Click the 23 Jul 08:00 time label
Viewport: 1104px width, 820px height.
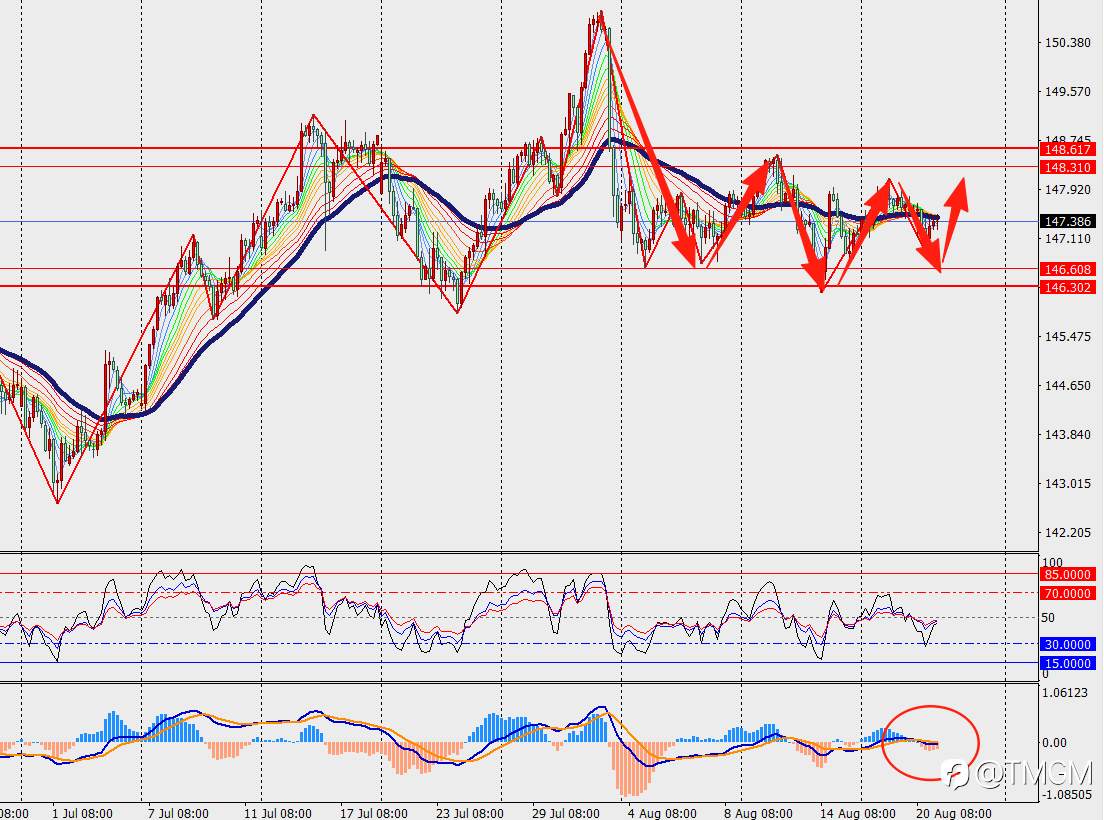pyautogui.click(x=470, y=814)
